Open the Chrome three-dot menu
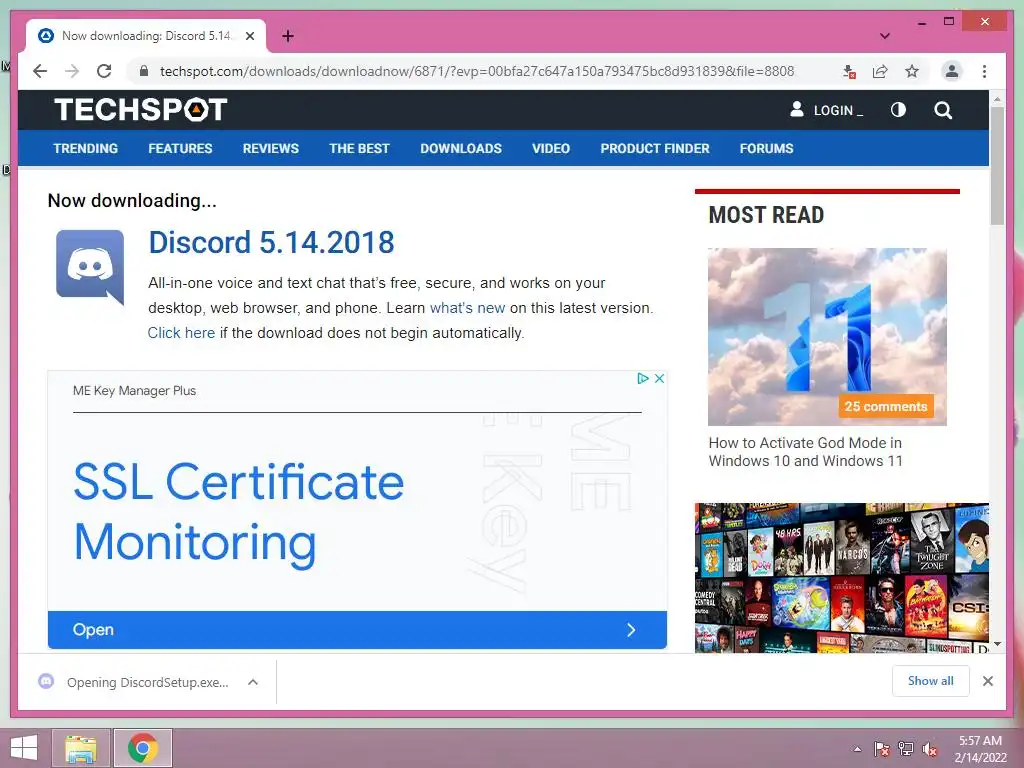 coord(984,71)
